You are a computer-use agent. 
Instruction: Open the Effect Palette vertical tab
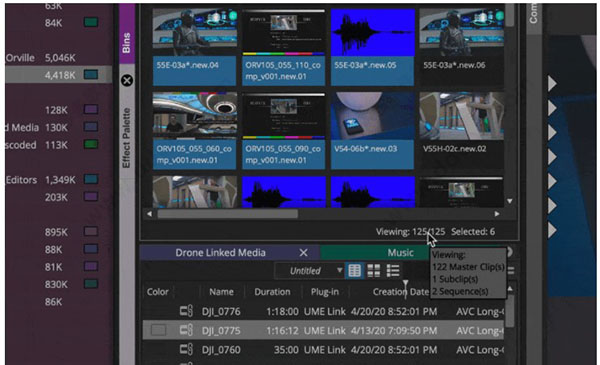pos(127,138)
